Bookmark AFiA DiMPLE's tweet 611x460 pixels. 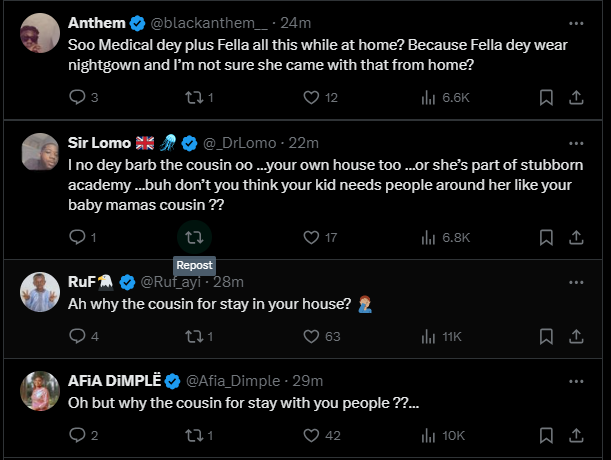546,436
